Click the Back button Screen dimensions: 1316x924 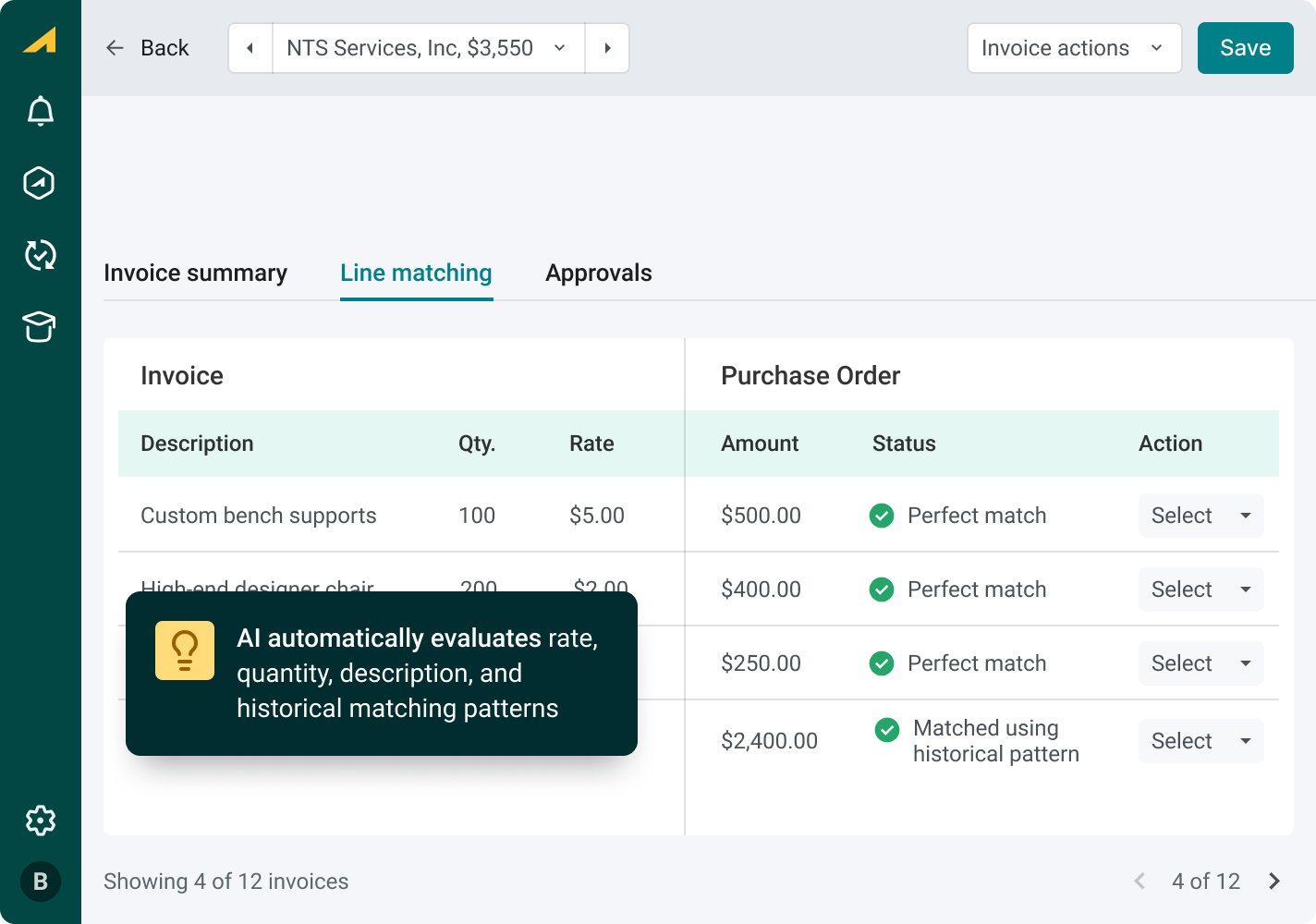pos(148,48)
